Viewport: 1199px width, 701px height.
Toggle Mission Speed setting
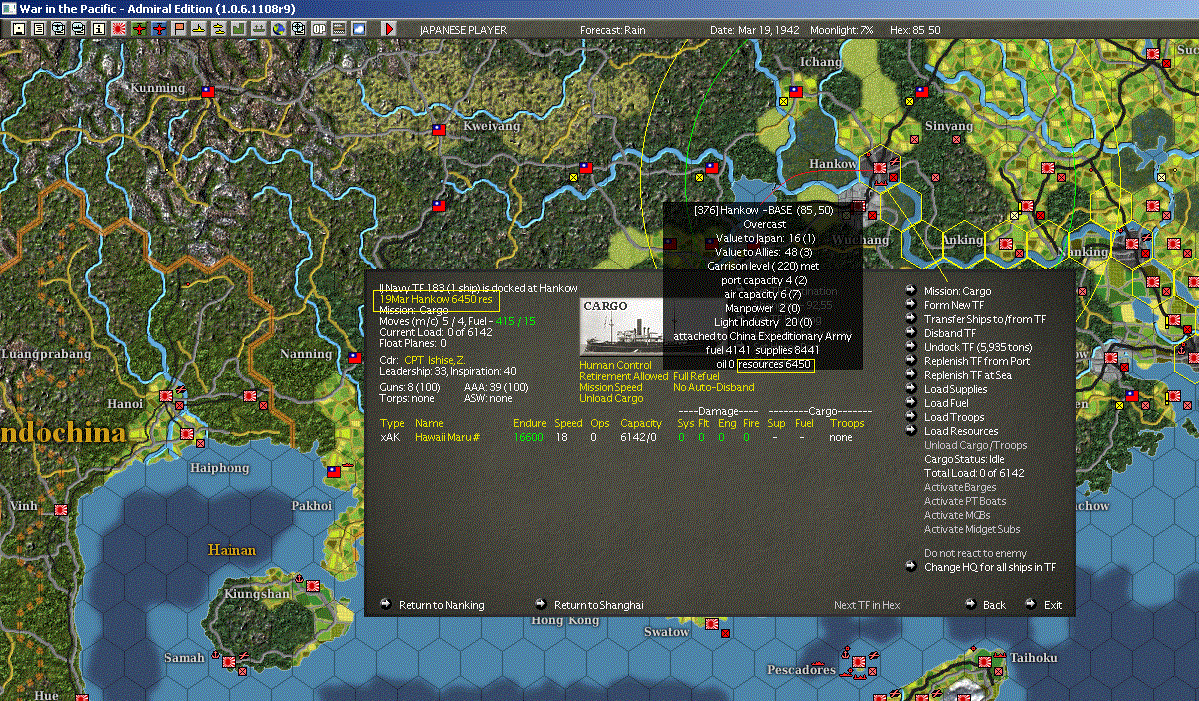(610, 388)
